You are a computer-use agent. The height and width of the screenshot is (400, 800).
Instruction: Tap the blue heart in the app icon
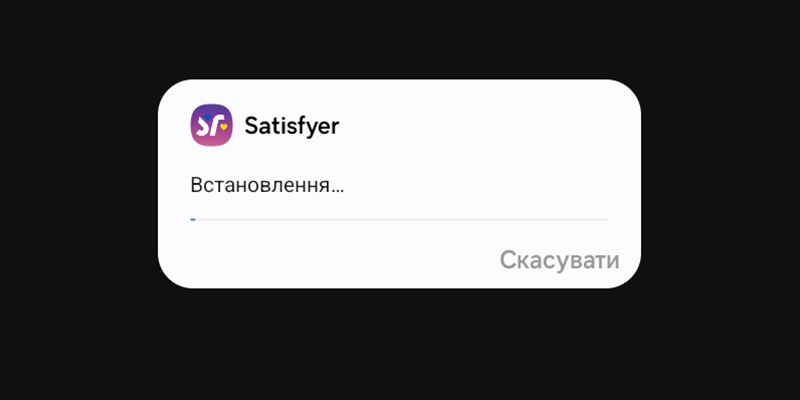click(x=208, y=117)
